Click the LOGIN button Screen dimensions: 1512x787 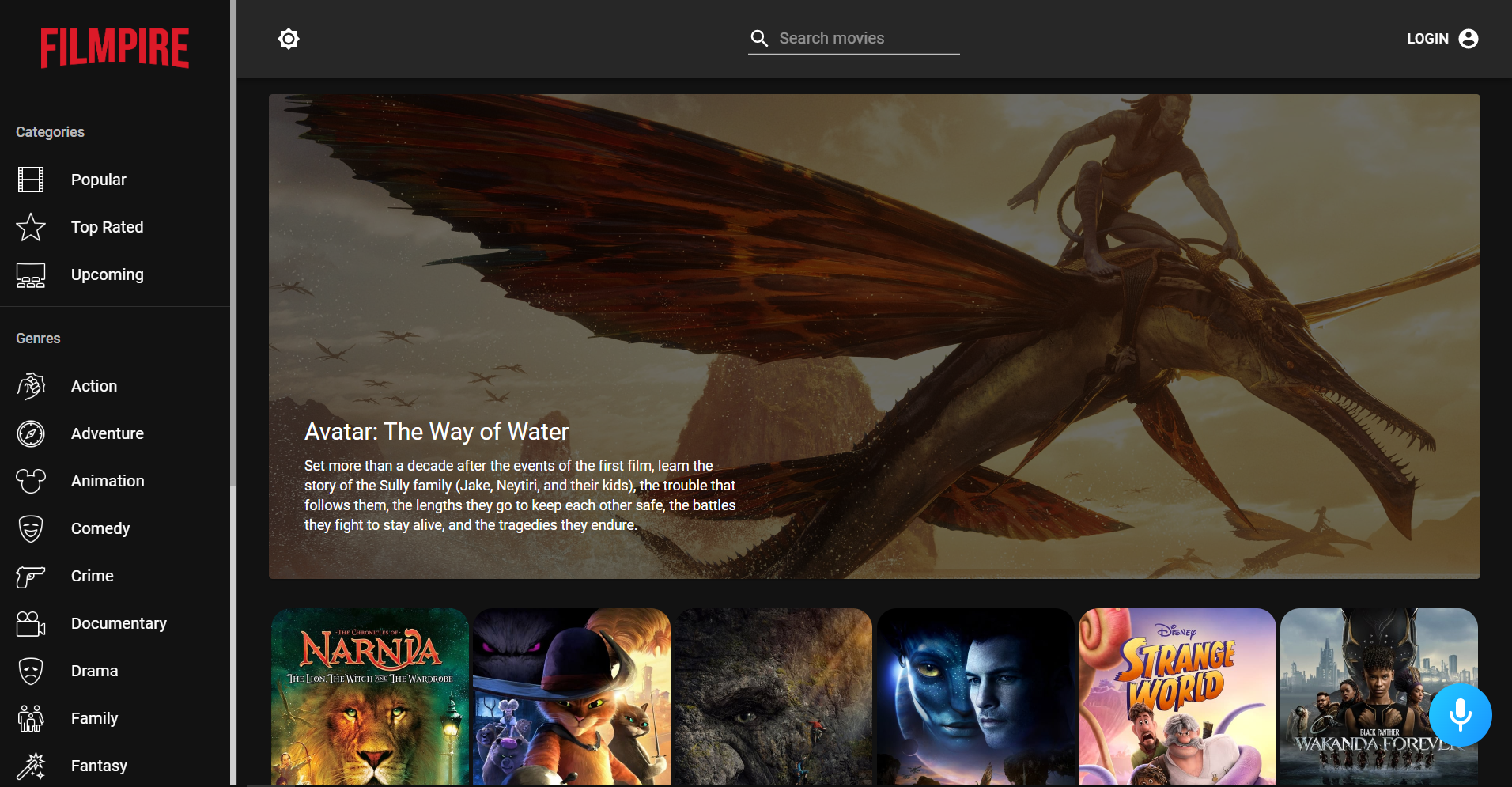1442,39
